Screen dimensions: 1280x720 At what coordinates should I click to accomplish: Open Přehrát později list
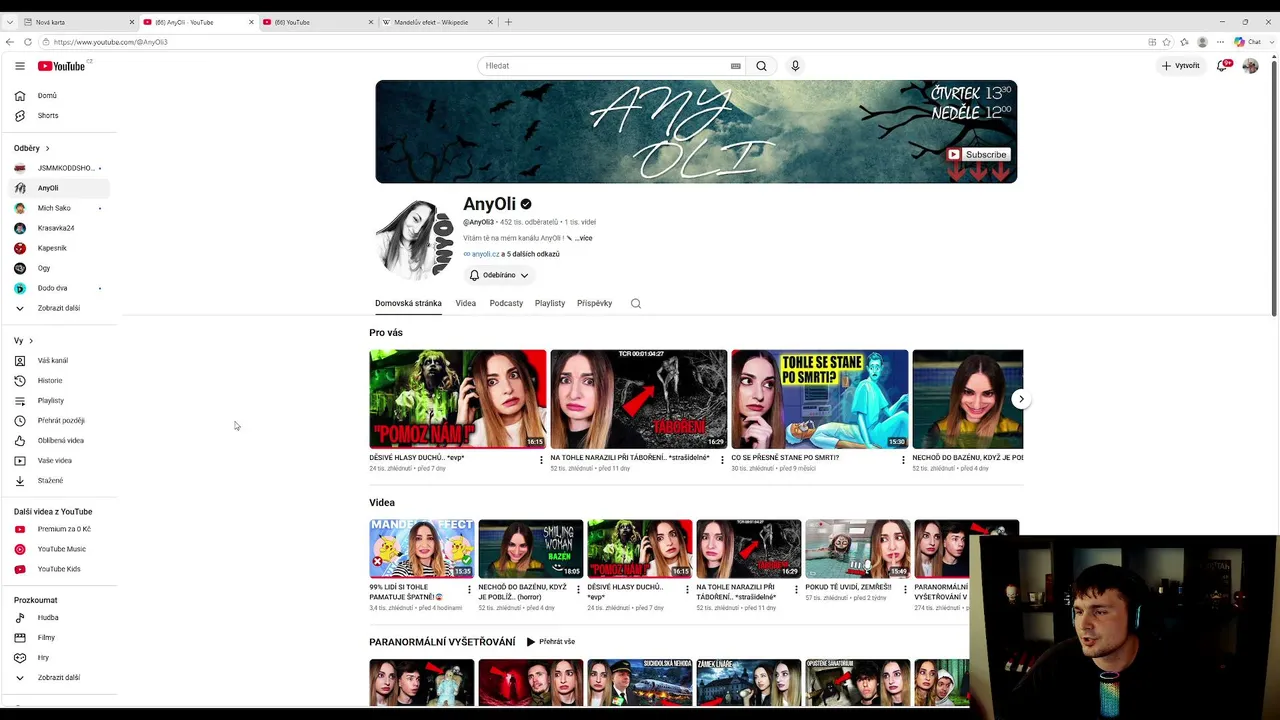point(59,421)
